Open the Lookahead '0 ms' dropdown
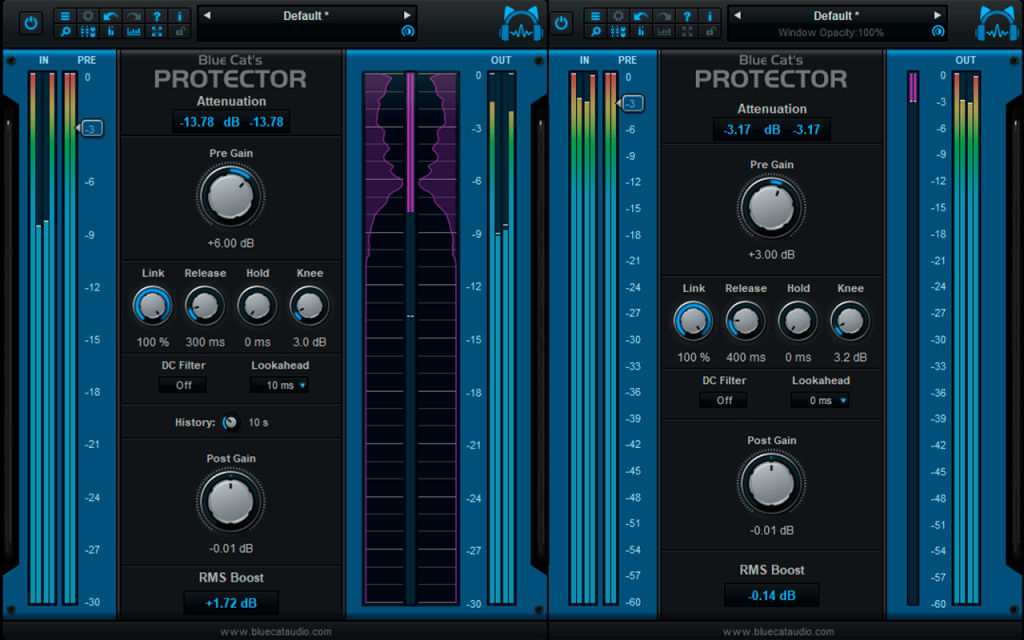Screen dimensions: 1024x640 coord(821,400)
